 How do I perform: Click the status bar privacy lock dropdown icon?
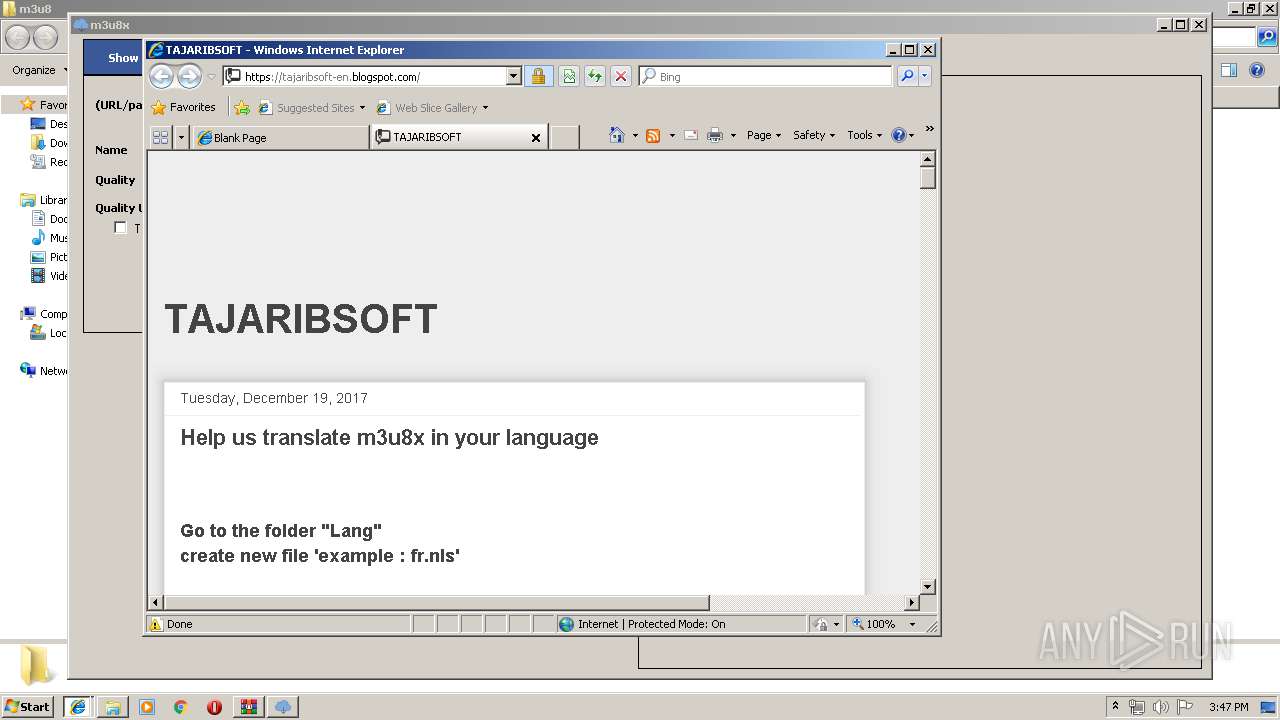pos(826,624)
